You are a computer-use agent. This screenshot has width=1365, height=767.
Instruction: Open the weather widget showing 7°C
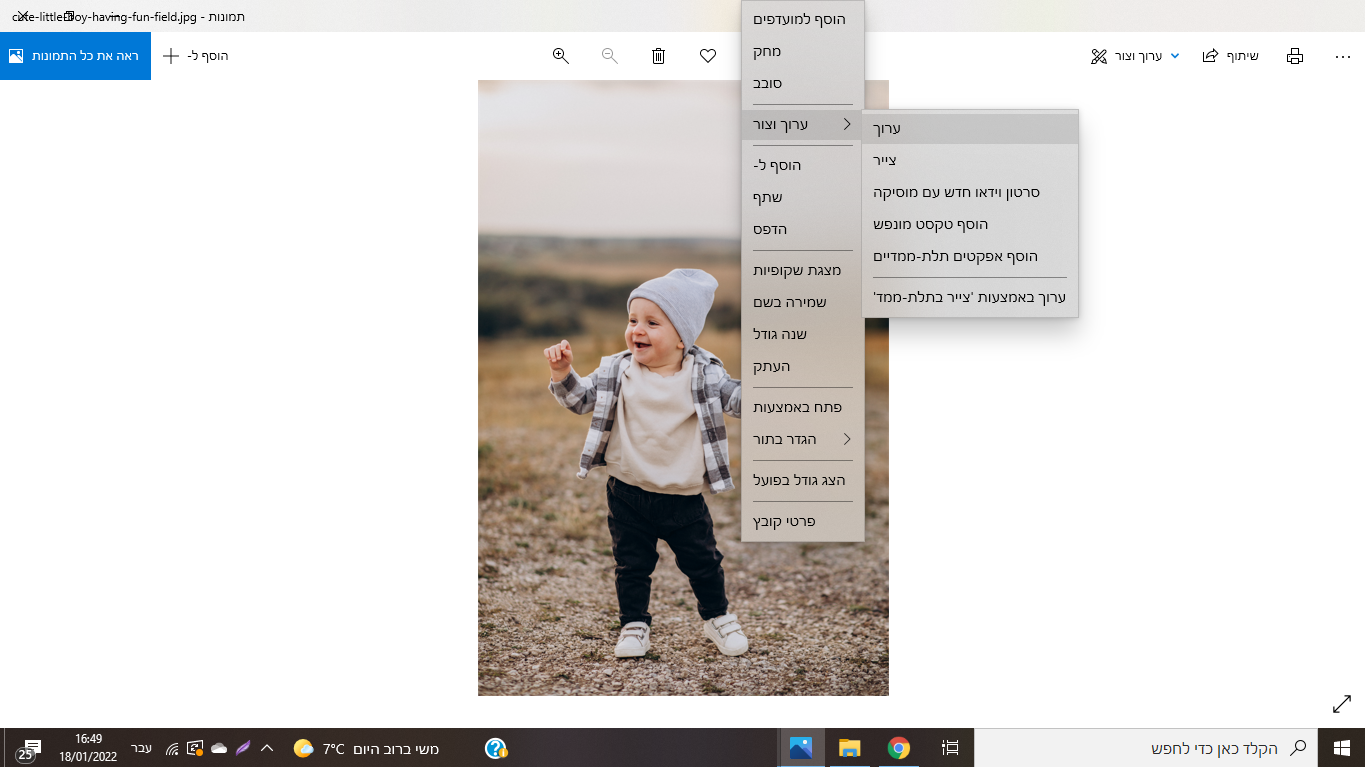pyautogui.click(x=366, y=748)
